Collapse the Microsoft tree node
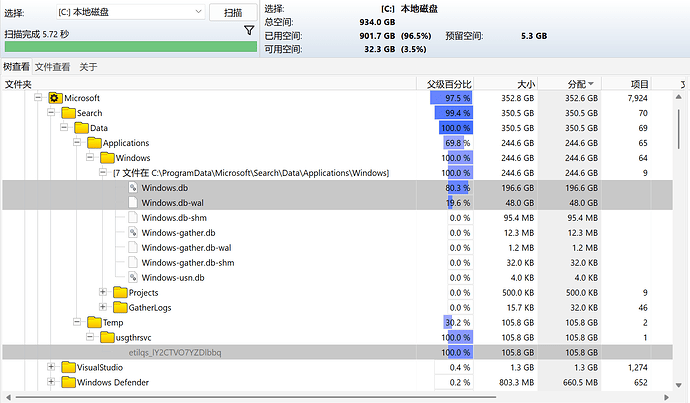Image resolution: width=690 pixels, height=403 pixels. tap(38, 97)
